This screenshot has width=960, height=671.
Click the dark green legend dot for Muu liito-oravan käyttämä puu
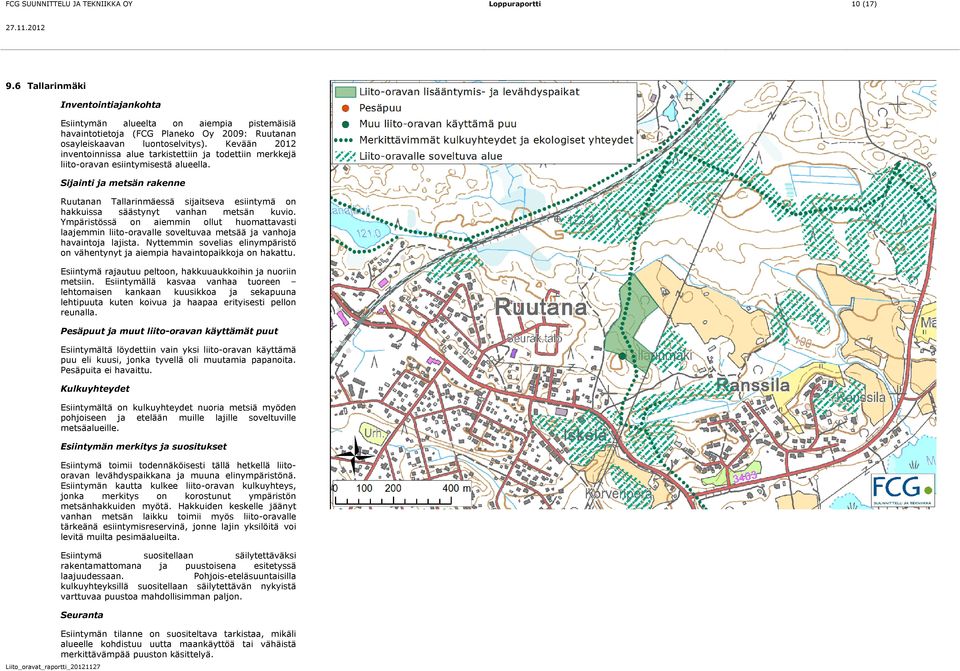(345, 124)
